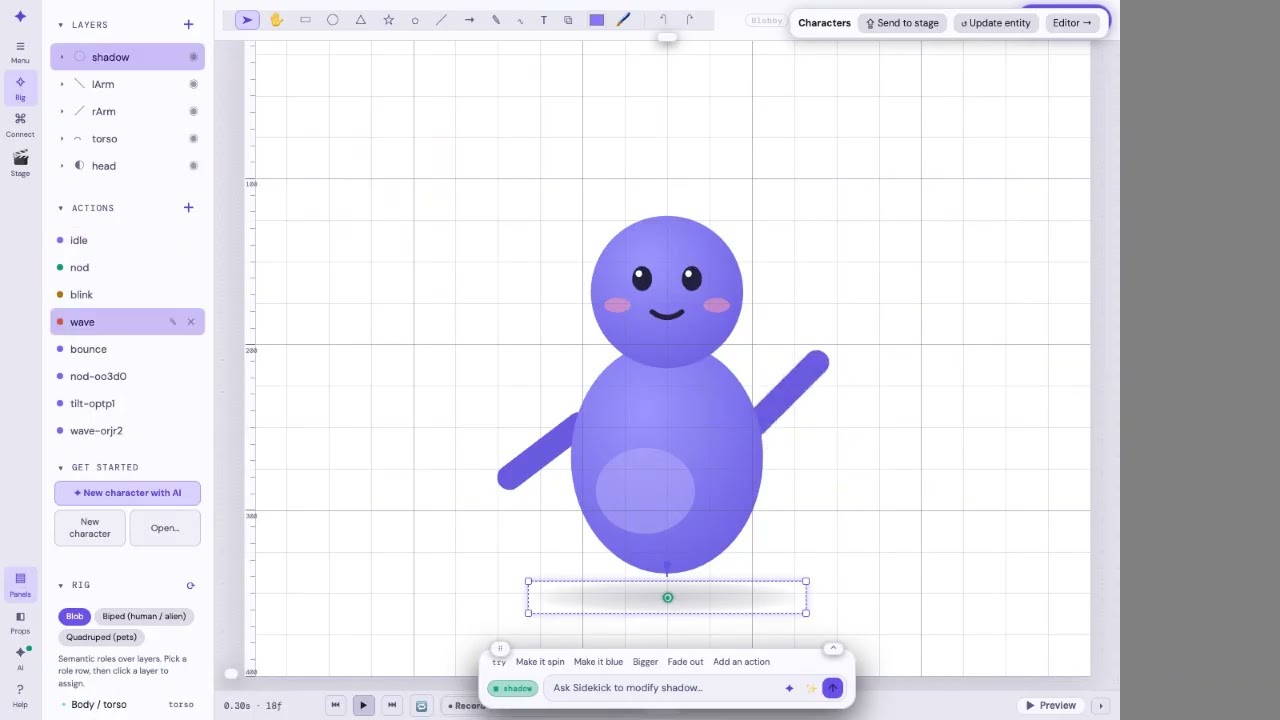Collapse the ACTIONS section
The height and width of the screenshot is (720, 1280).
coord(61,208)
